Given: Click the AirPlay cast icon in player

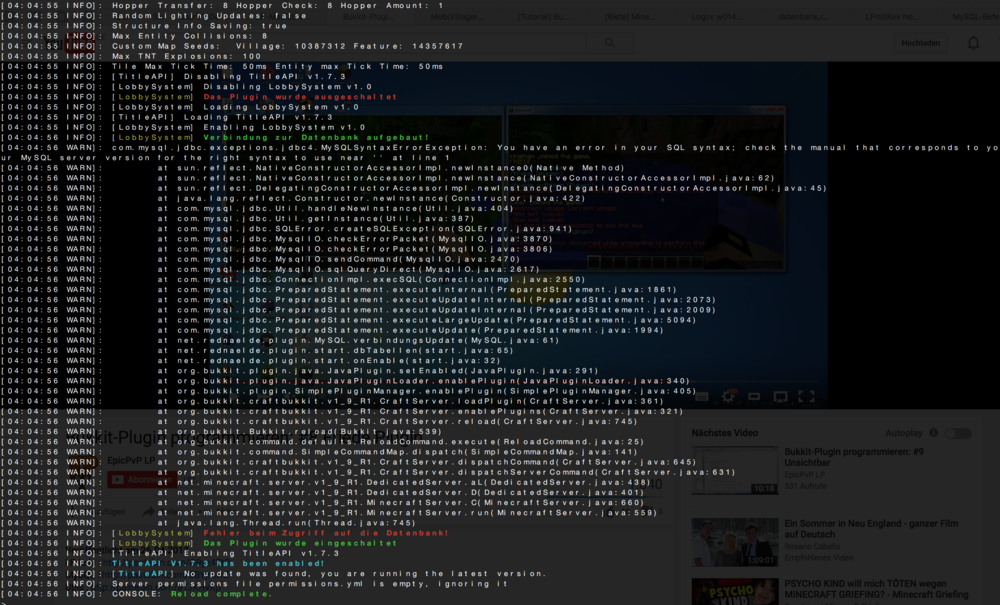Looking at the screenshot, I should tap(780, 397).
